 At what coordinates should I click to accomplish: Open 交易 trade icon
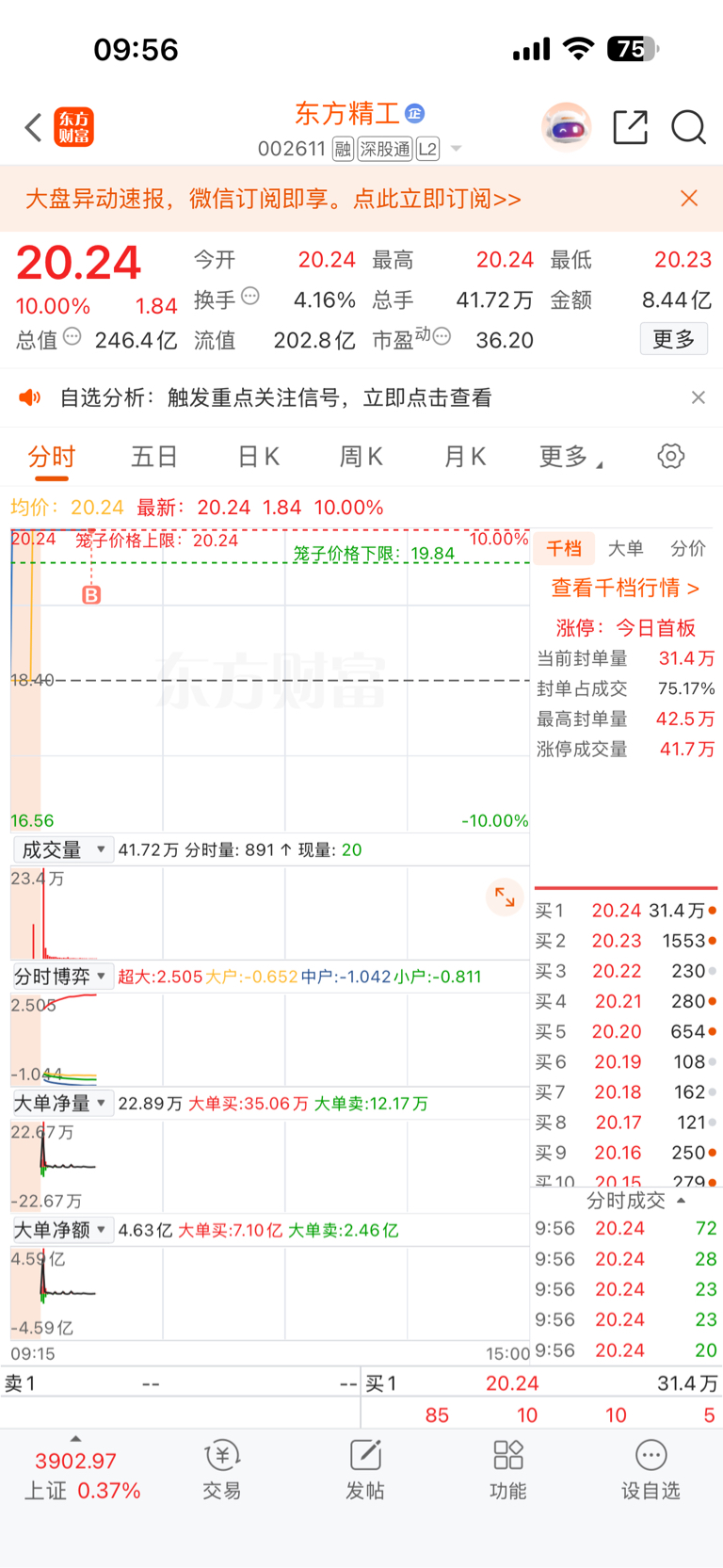pos(222,1470)
